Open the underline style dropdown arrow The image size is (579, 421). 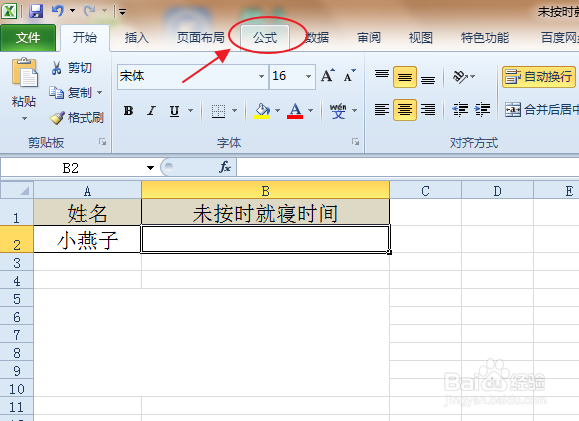(191, 110)
